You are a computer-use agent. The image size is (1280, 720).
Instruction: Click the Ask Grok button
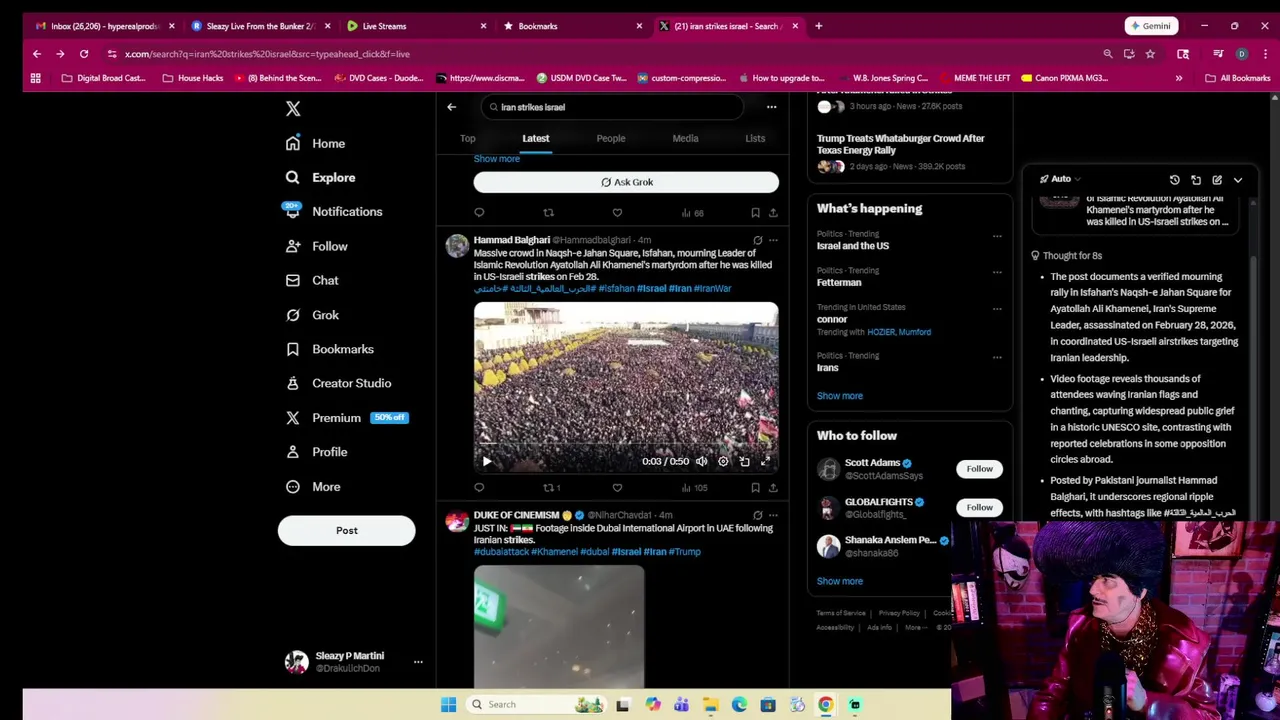[x=626, y=182]
